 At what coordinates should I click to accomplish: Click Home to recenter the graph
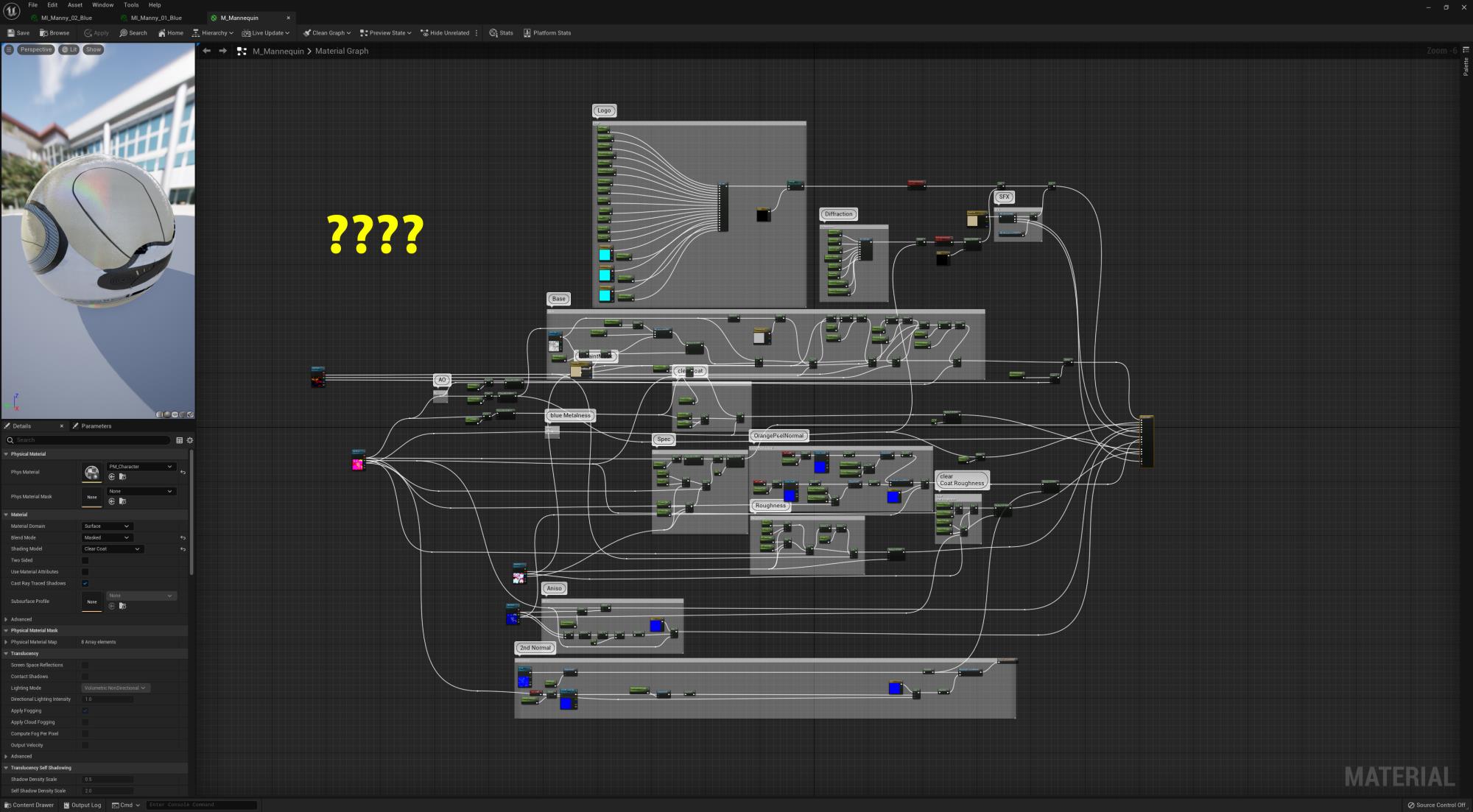pyautogui.click(x=171, y=33)
